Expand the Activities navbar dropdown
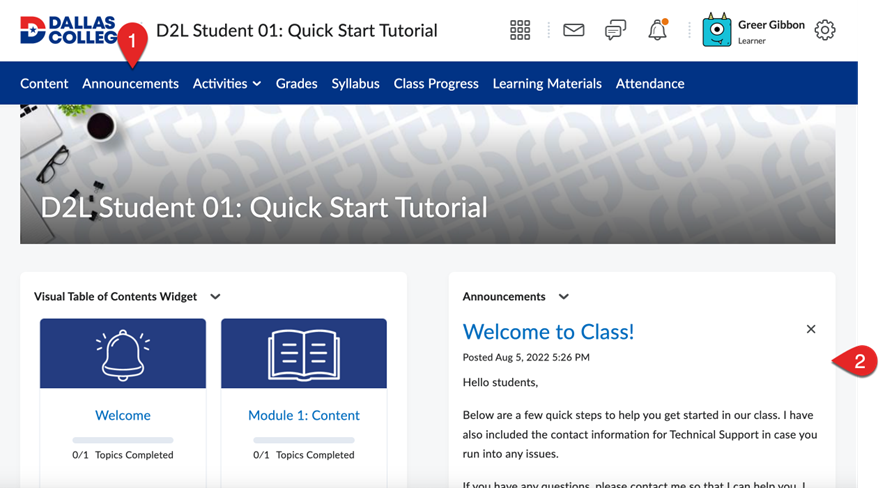 227,83
